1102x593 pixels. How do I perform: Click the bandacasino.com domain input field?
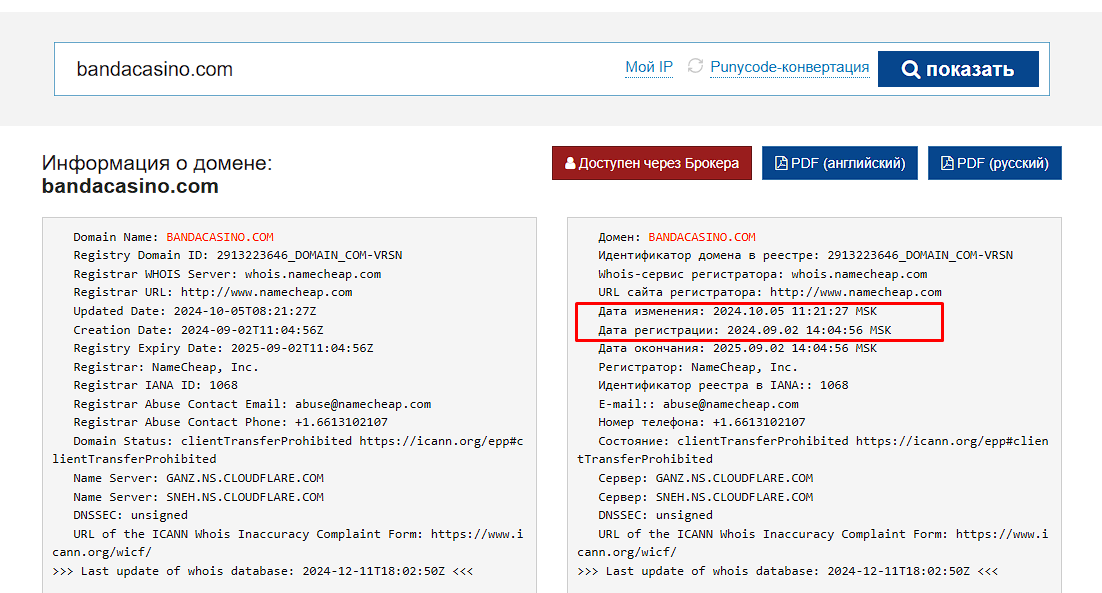point(337,69)
